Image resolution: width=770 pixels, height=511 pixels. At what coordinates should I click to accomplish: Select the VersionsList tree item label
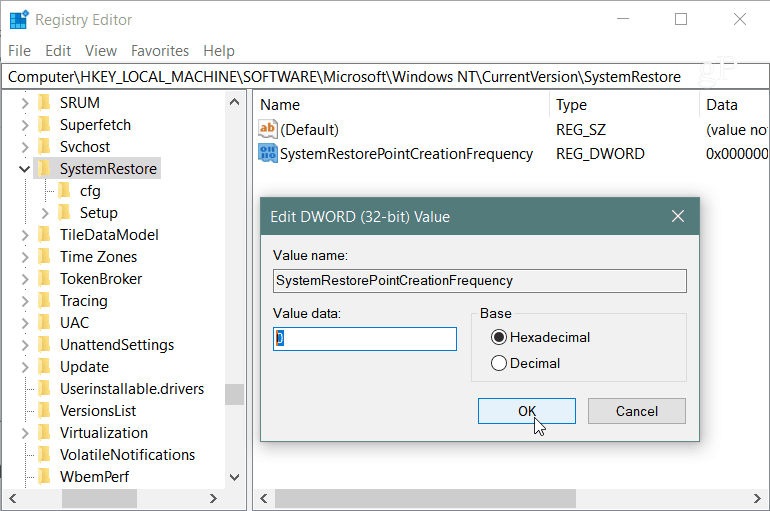[98, 411]
